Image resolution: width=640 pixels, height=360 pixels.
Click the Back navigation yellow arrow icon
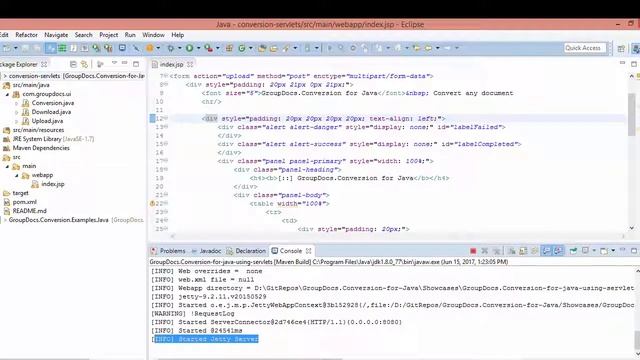428,48
